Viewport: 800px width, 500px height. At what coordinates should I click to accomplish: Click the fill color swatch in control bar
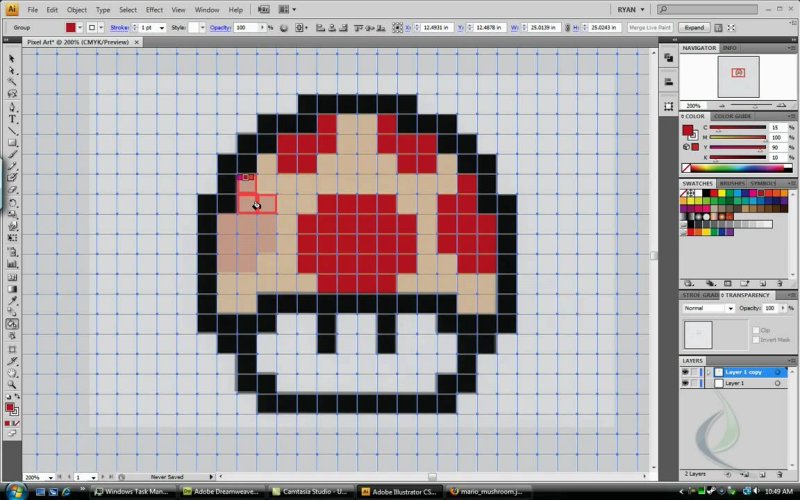[70, 28]
